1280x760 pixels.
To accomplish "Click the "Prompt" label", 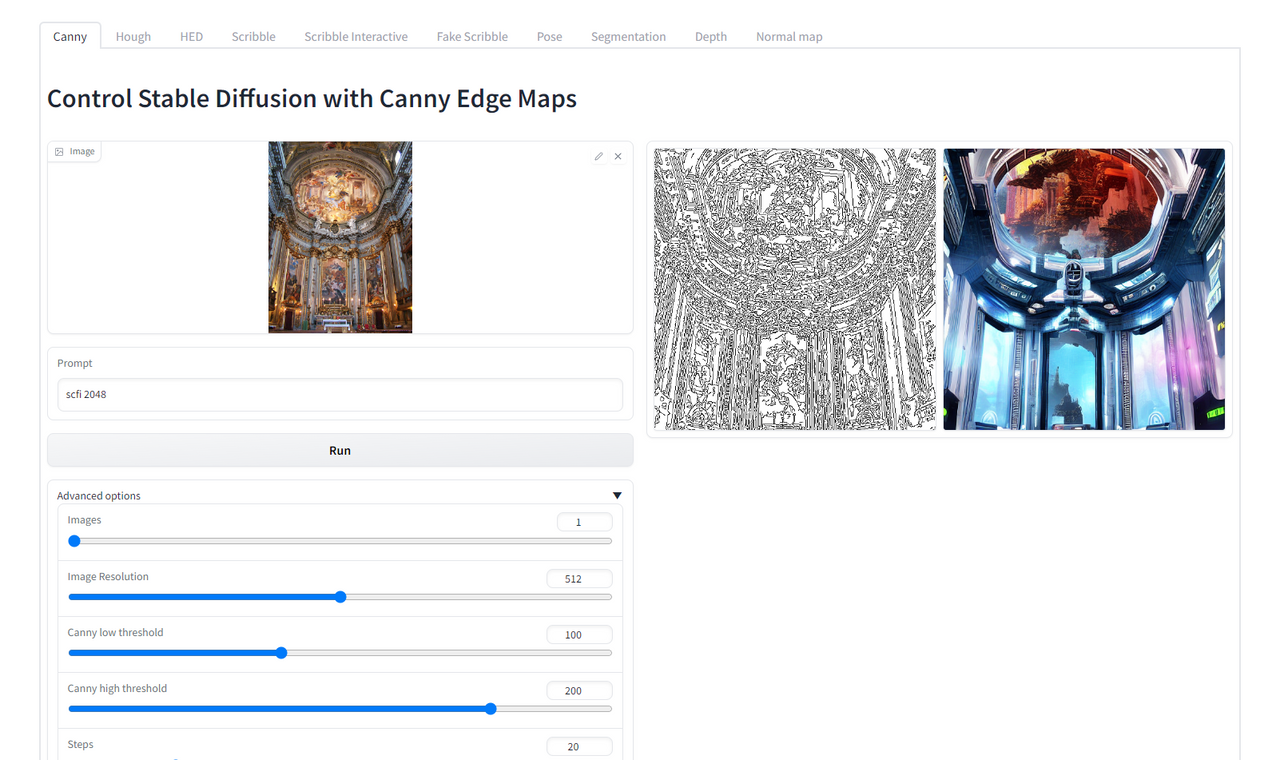I will point(75,363).
